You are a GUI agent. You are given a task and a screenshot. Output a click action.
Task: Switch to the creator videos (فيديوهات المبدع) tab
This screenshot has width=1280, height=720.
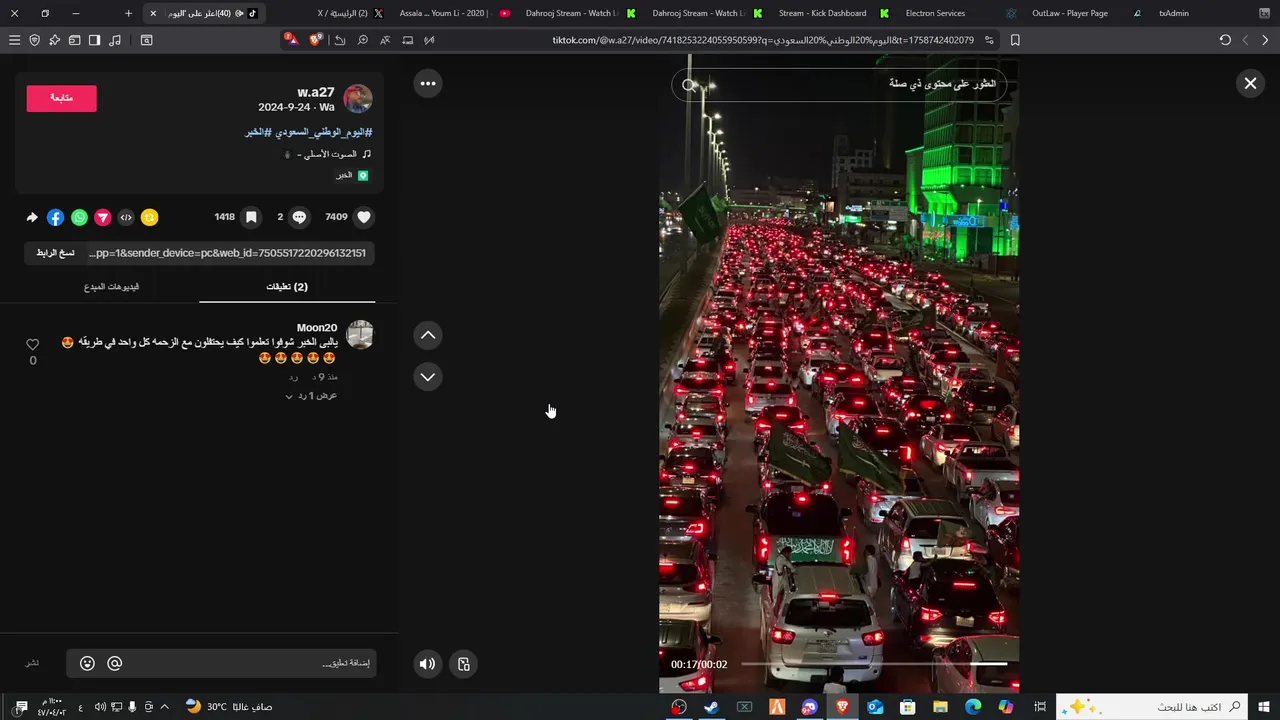coord(111,287)
